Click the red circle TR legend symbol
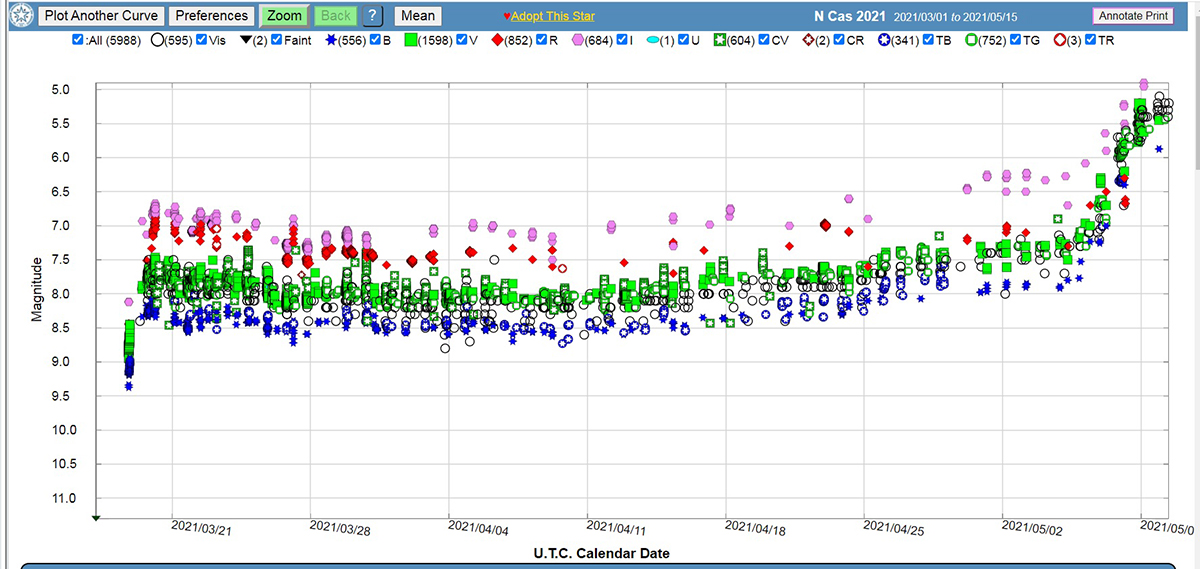This screenshot has width=1200, height=569. 1059,41
